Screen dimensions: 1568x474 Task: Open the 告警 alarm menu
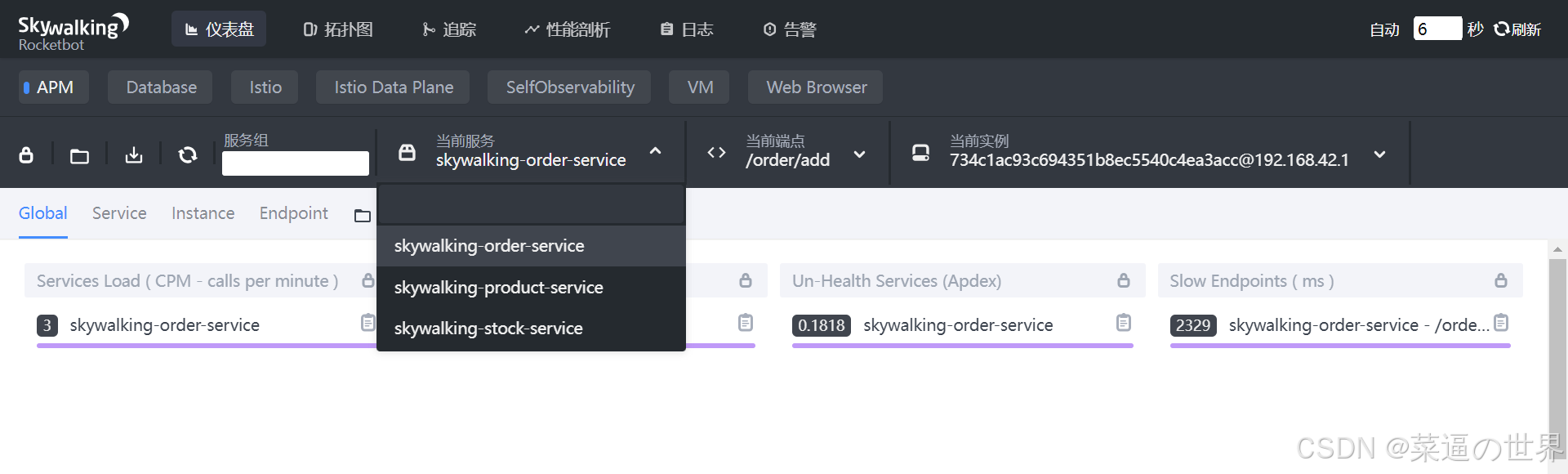(x=790, y=29)
